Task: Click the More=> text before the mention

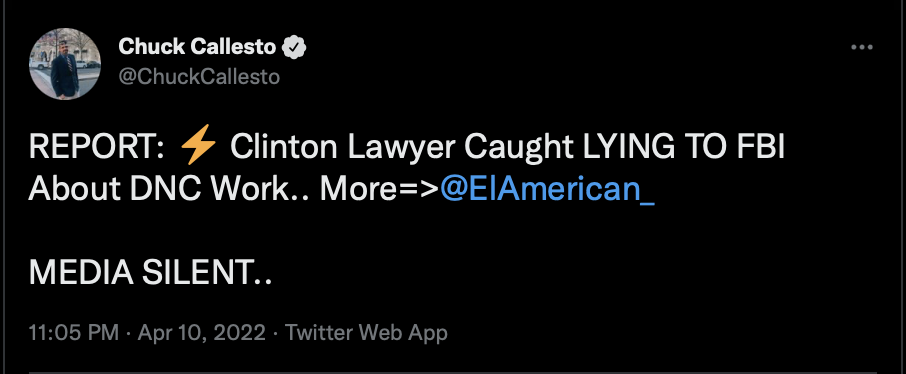Action: [380, 189]
